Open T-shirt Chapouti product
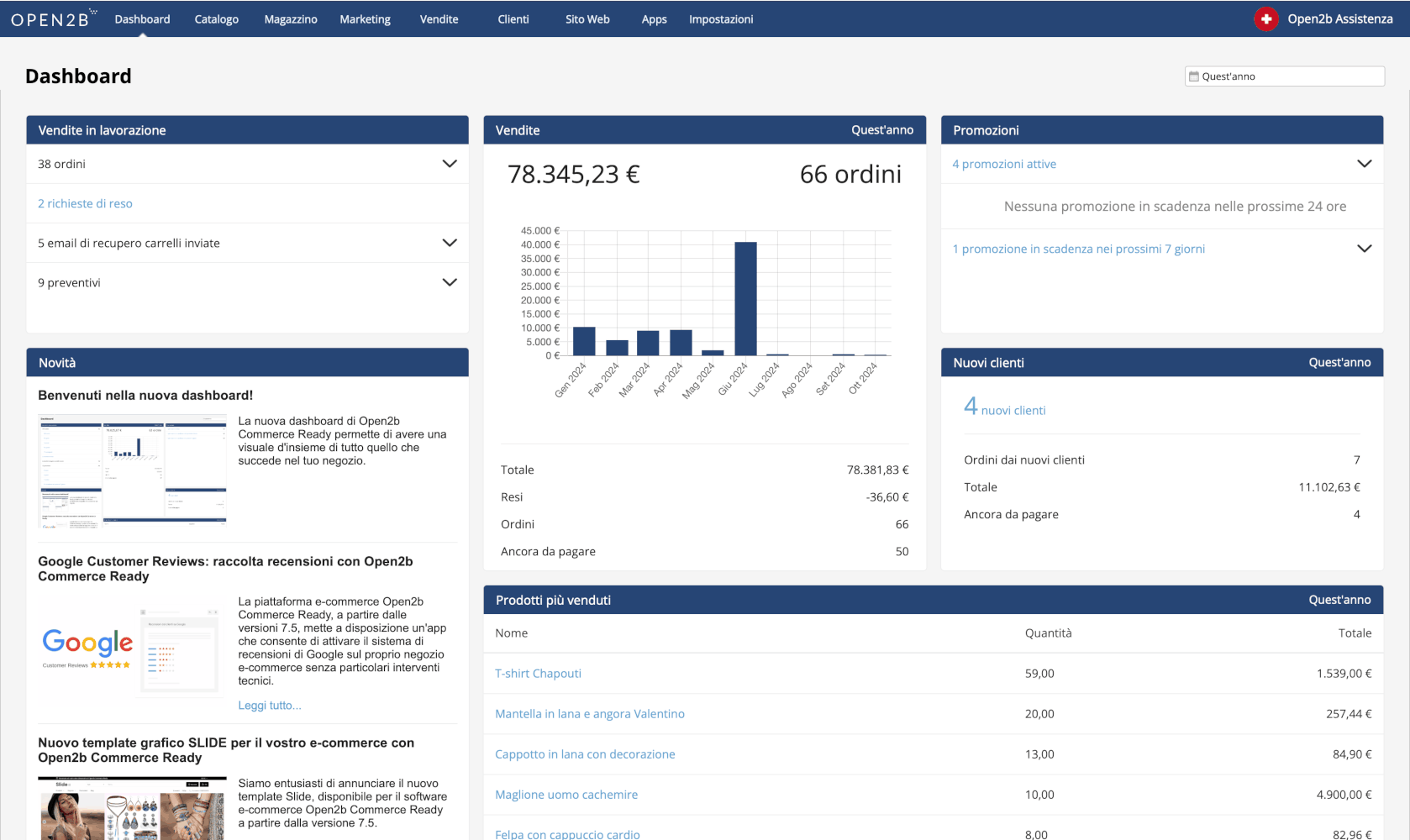Image resolution: width=1410 pixels, height=840 pixels. point(538,674)
